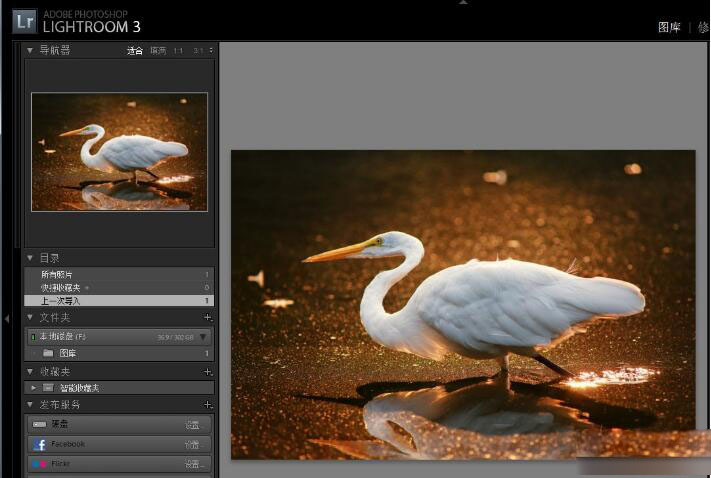Collapse the 发布服务 publish services panel

pos(30,405)
